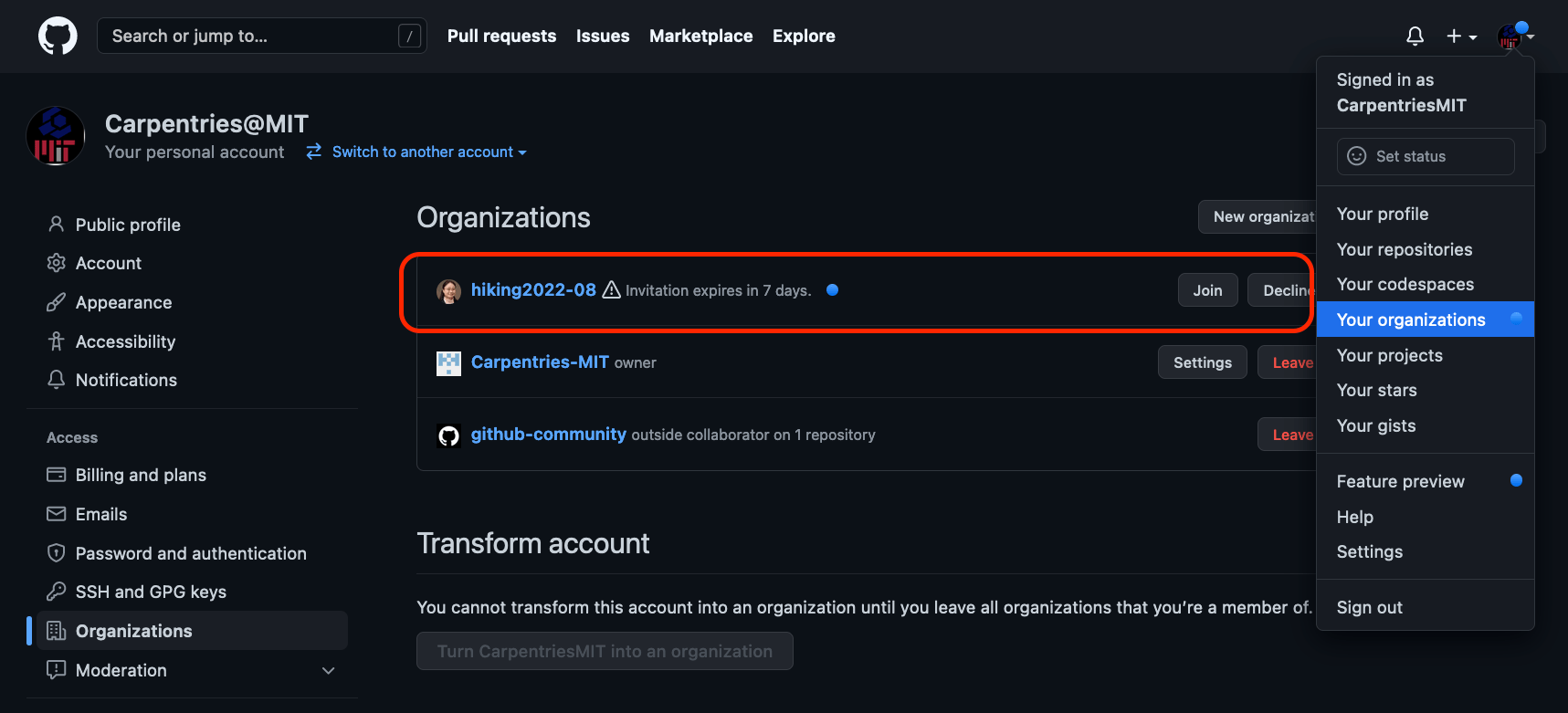Image resolution: width=1568 pixels, height=713 pixels.
Task: Select Your stars from the user menu
Action: coord(1425,390)
